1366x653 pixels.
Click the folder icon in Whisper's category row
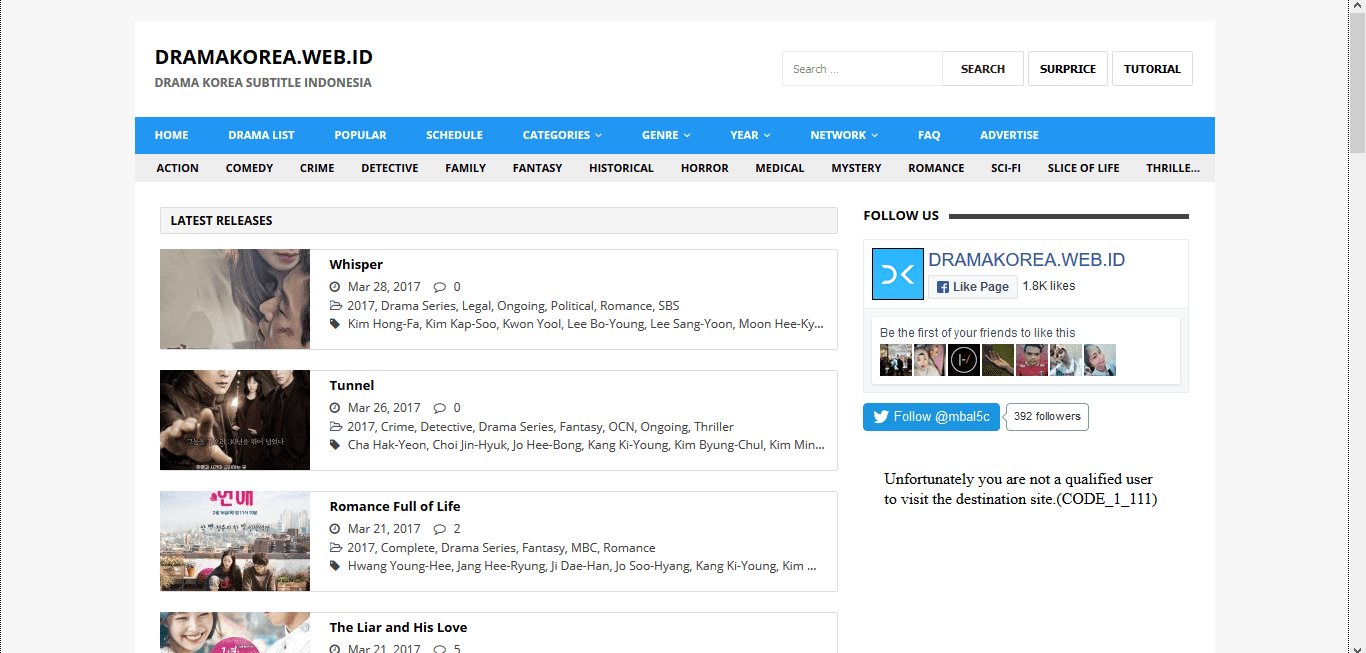pos(336,306)
